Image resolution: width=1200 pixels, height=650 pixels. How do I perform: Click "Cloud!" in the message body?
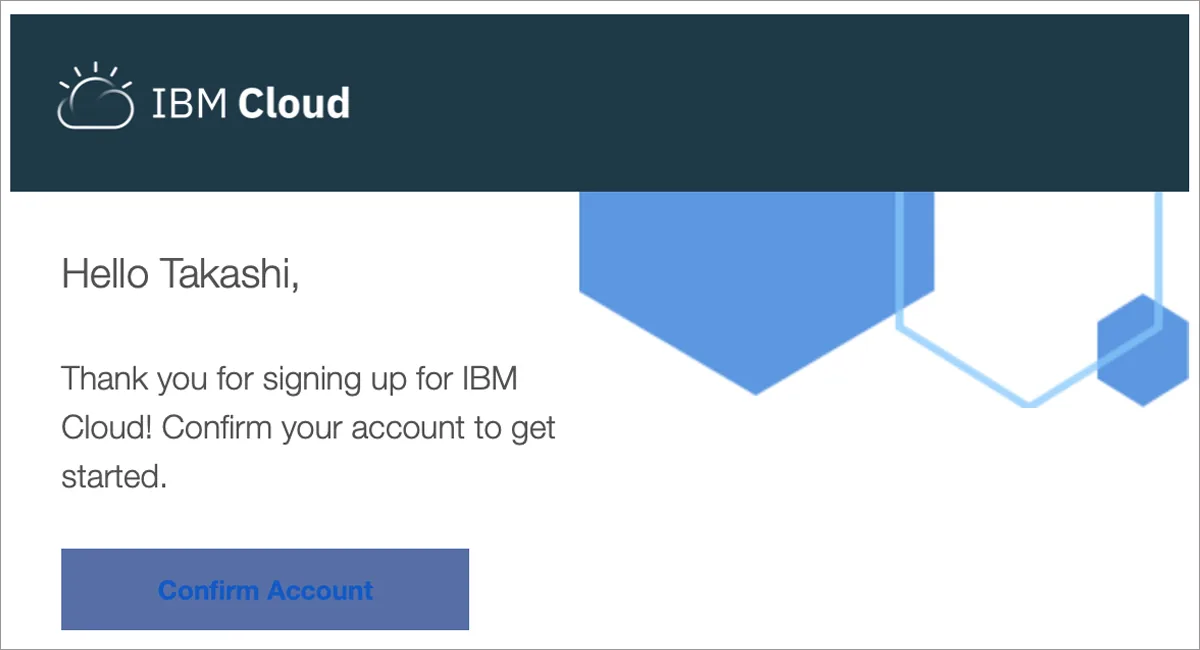(107, 428)
